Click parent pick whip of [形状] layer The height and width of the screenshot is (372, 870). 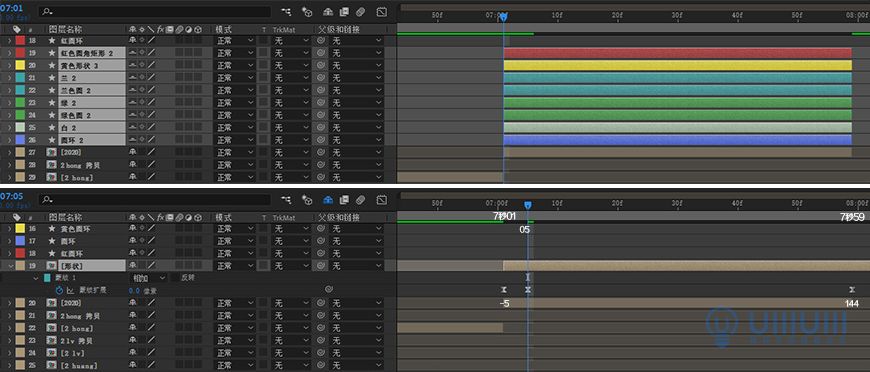point(321,266)
